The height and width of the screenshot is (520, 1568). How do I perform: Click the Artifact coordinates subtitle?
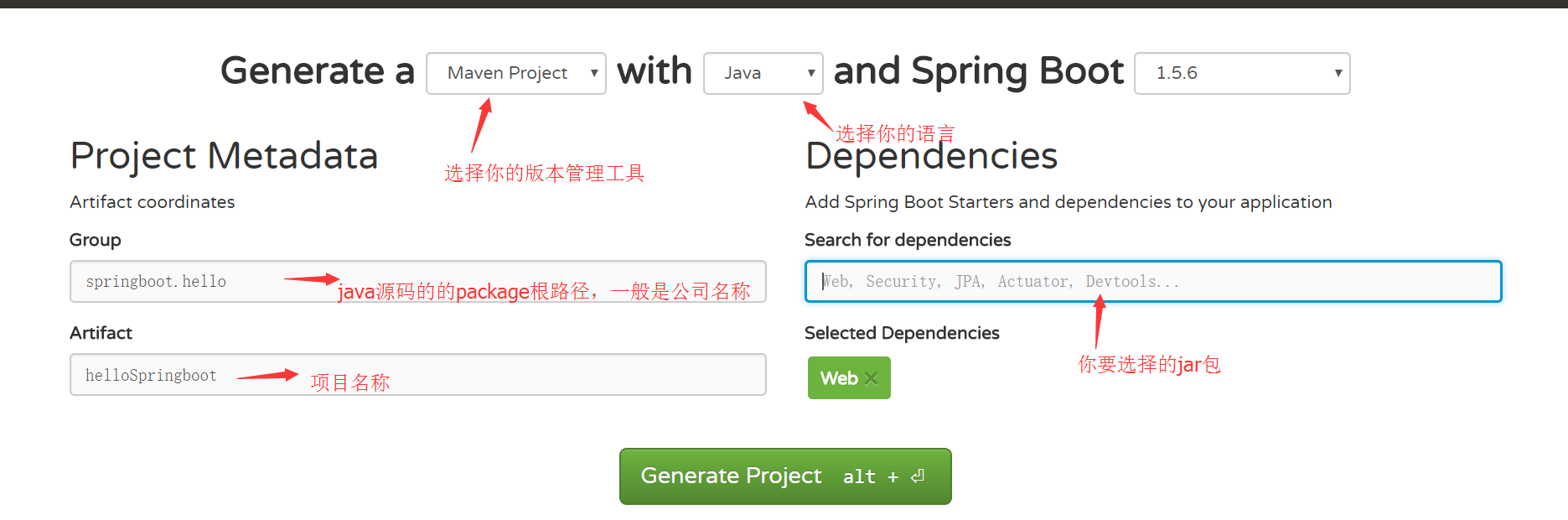pos(152,202)
